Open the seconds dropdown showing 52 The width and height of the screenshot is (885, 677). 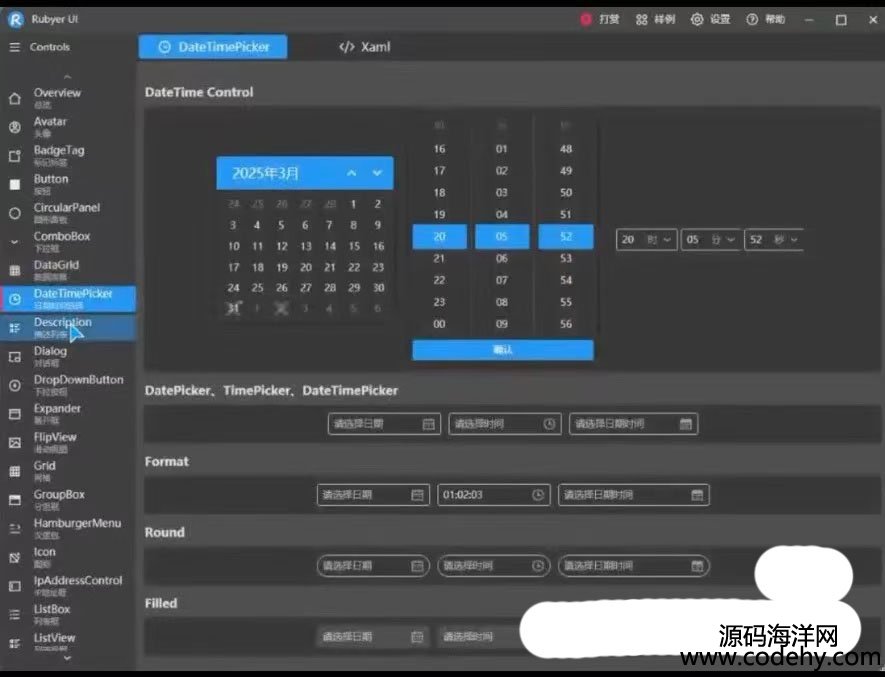773,240
